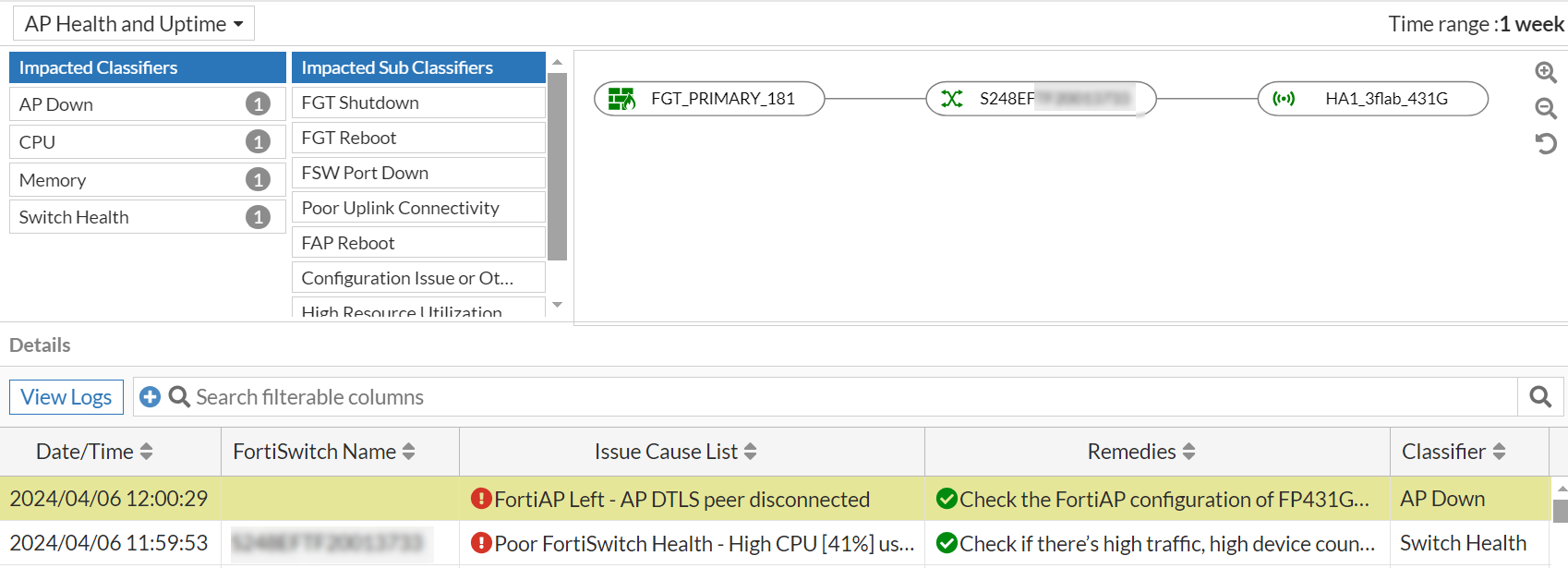
Task: Sort by FortiSwitch Name column
Action: click(408, 452)
